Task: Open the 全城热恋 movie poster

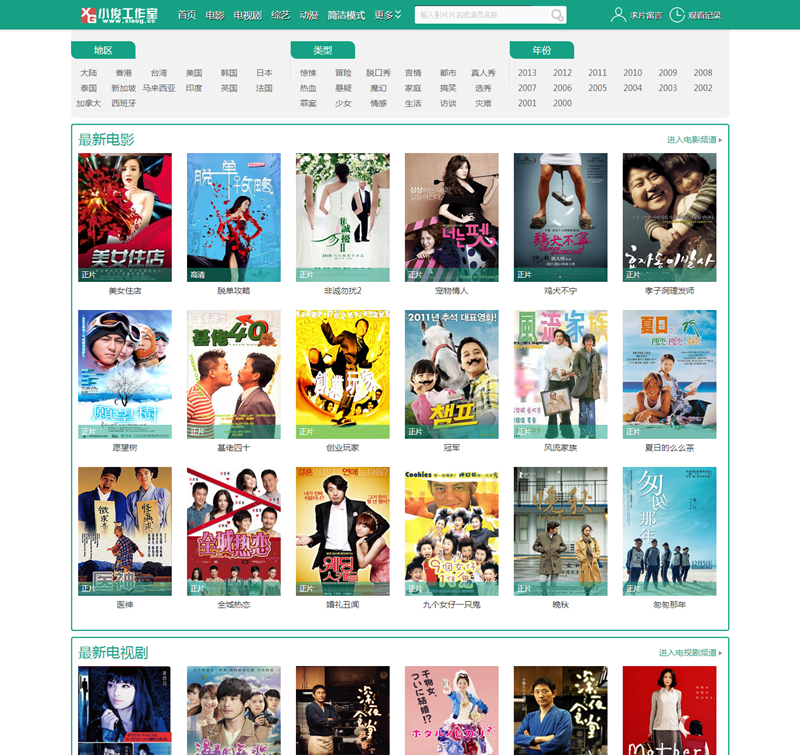Action: tap(234, 532)
